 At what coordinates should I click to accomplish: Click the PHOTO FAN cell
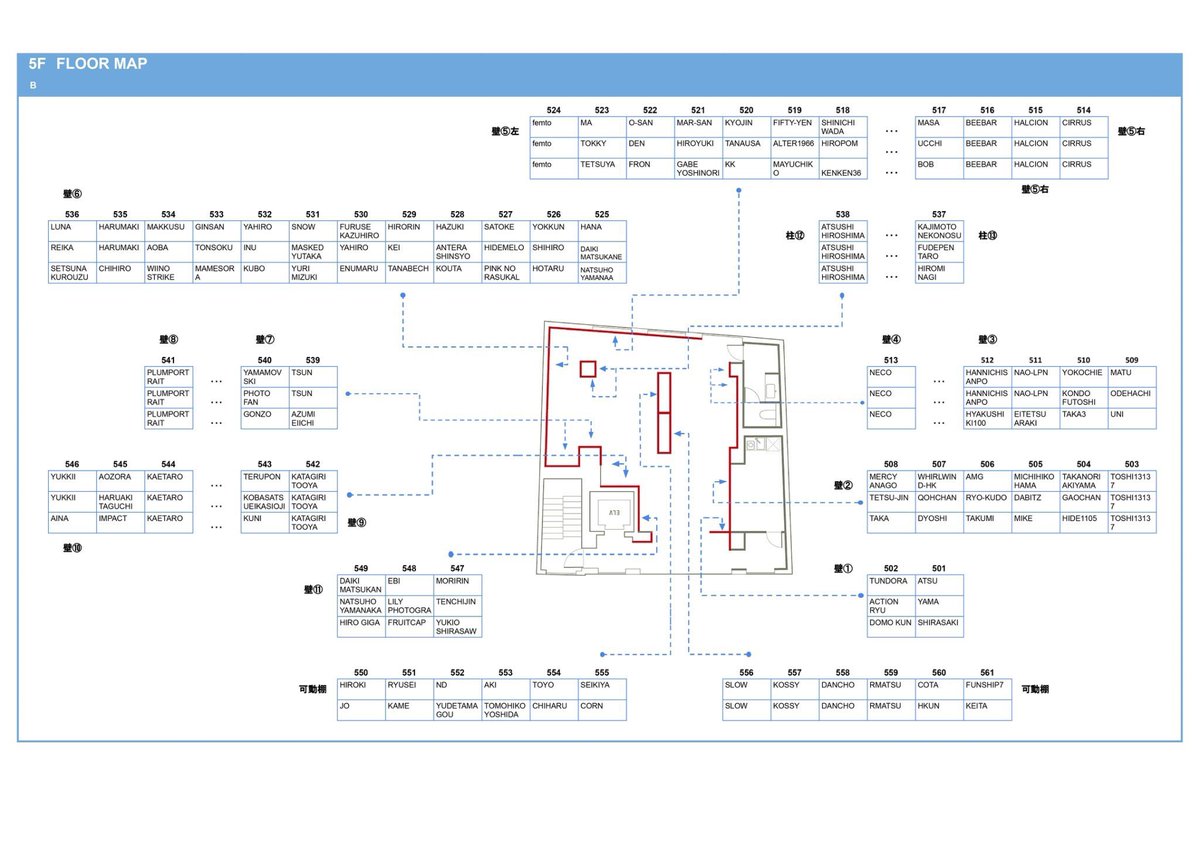point(265,398)
